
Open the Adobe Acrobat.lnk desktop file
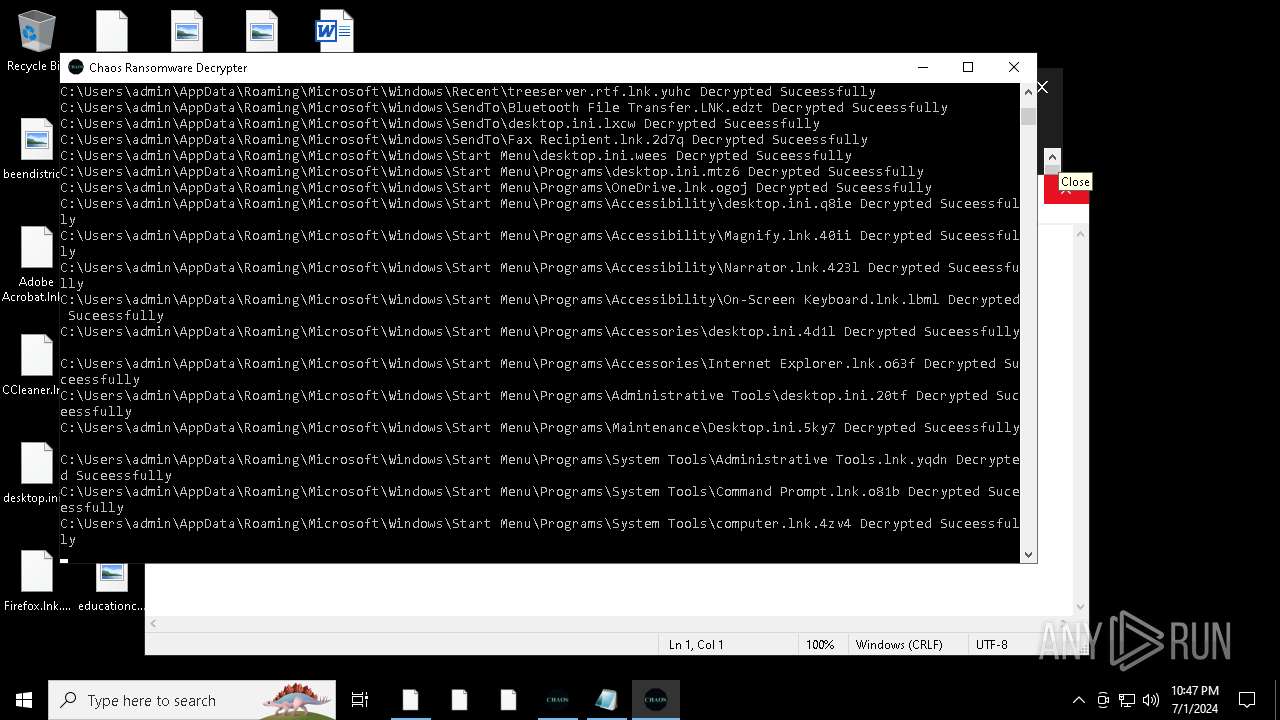tap(36, 264)
